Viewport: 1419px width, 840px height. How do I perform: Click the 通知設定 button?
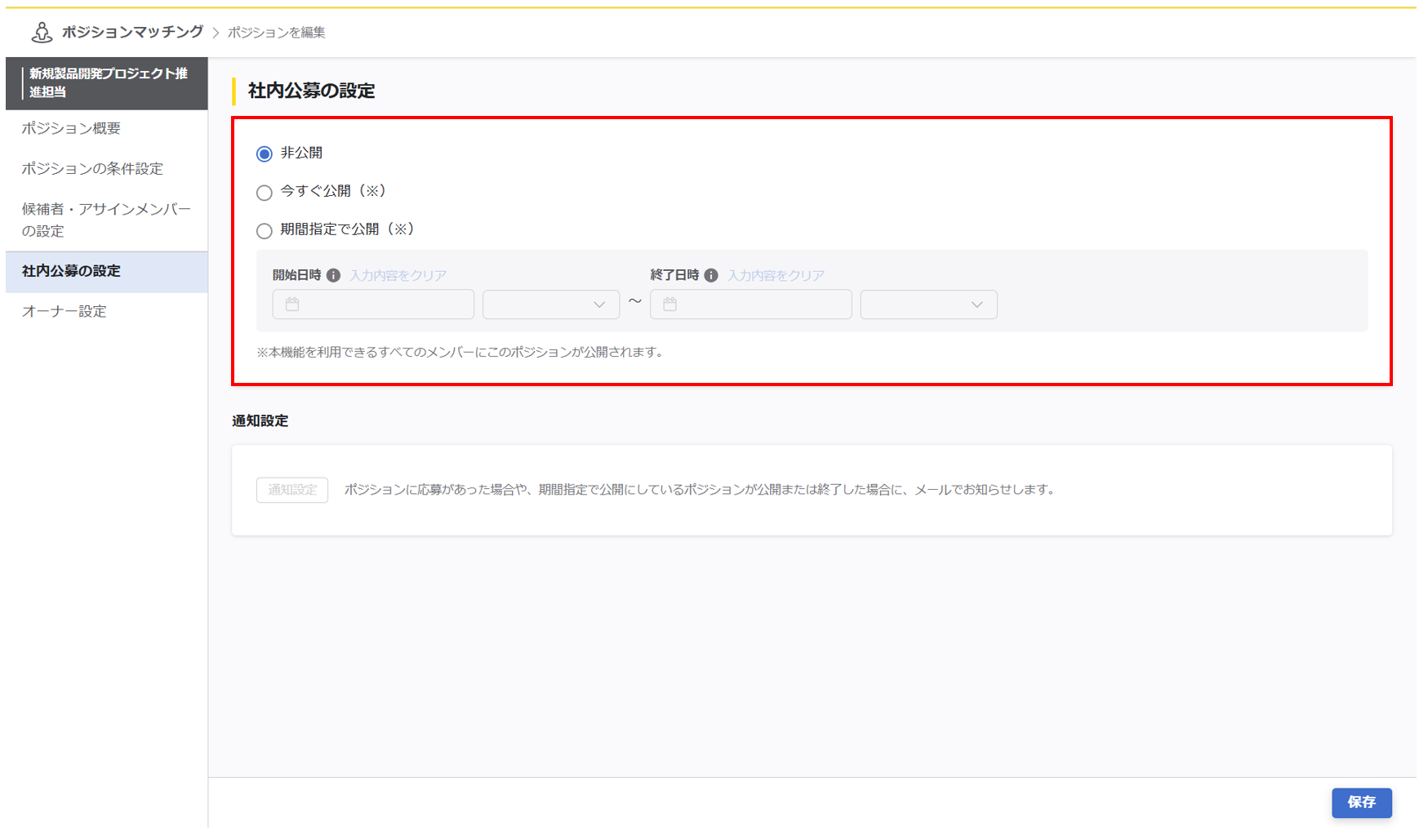tap(291, 490)
